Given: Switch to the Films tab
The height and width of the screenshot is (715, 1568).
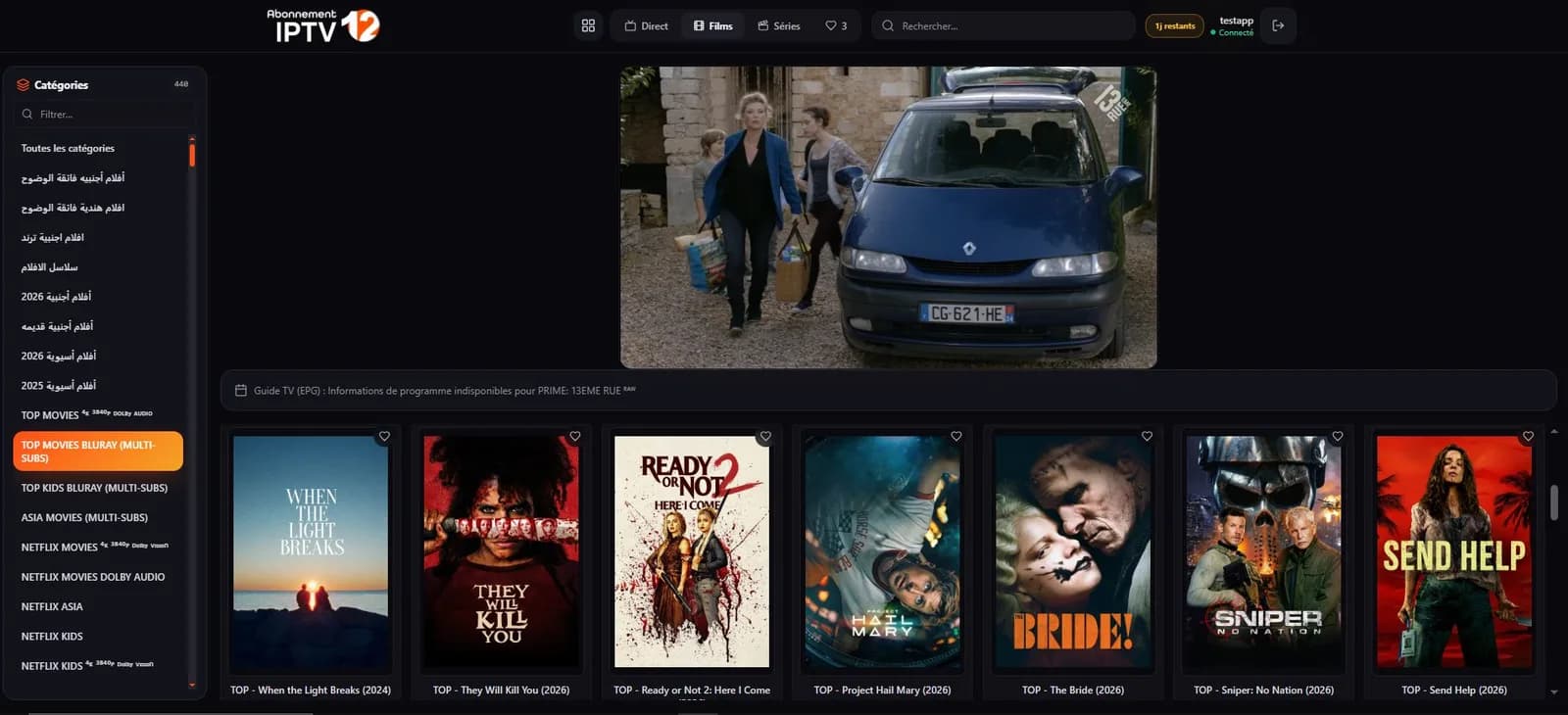Looking at the screenshot, I should pyautogui.click(x=713, y=25).
